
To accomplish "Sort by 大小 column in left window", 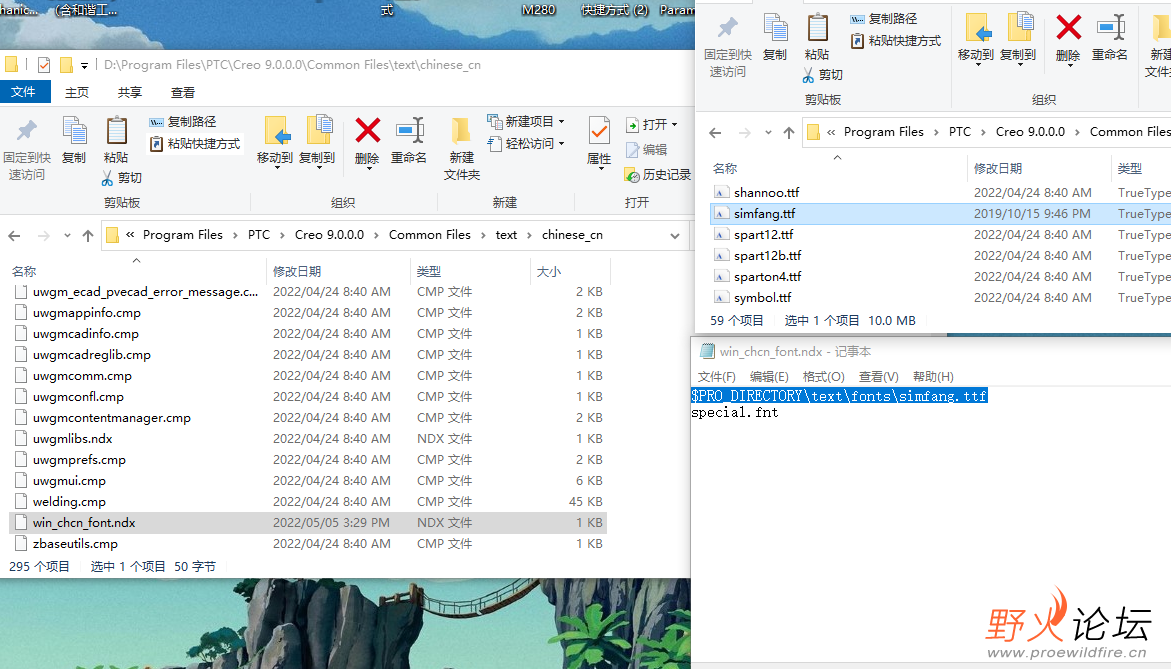I will (x=548, y=271).
